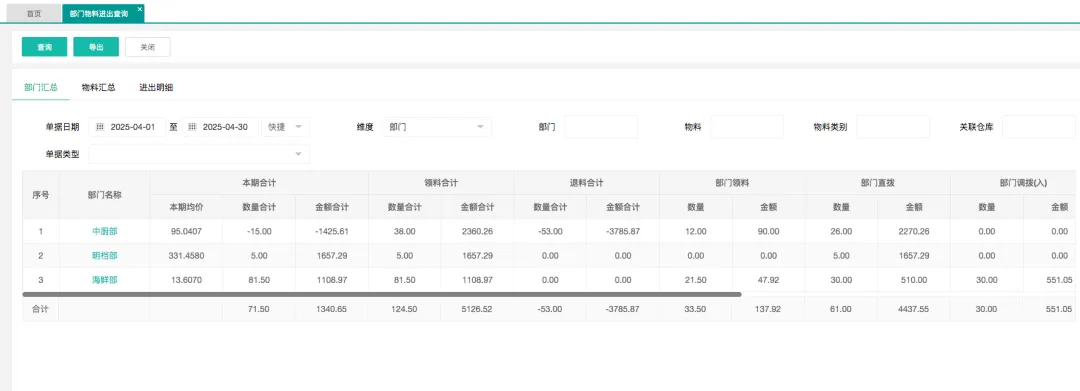Open the 明档部 department link
Image resolution: width=1080 pixels, height=391 pixels.
pos(105,255)
